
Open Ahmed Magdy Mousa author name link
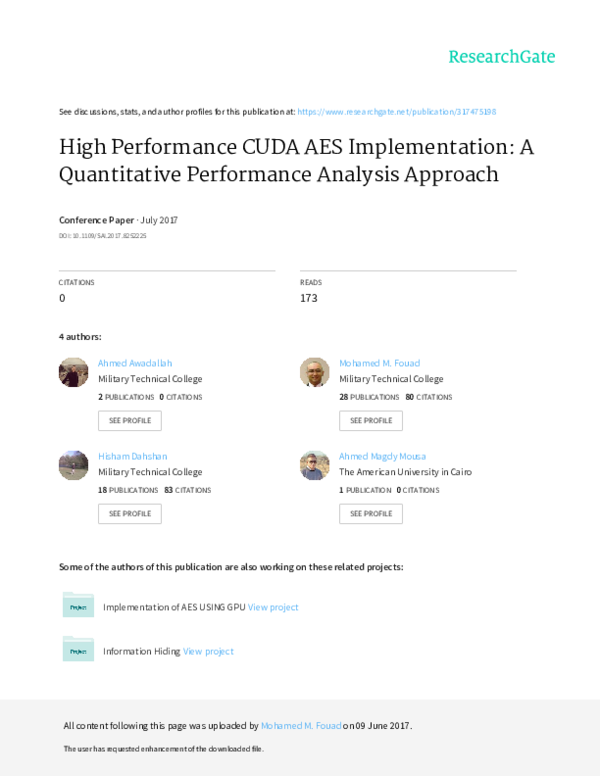pos(382,456)
